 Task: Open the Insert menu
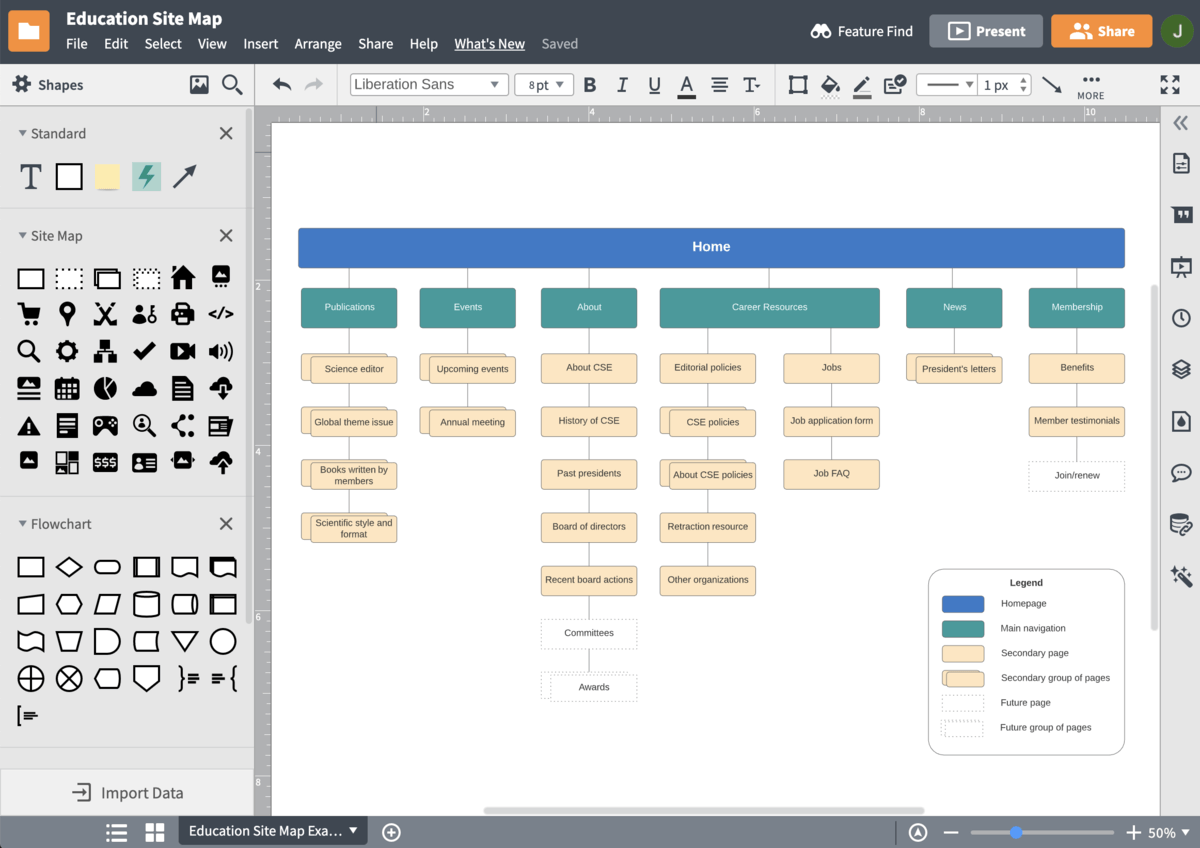[x=261, y=44]
